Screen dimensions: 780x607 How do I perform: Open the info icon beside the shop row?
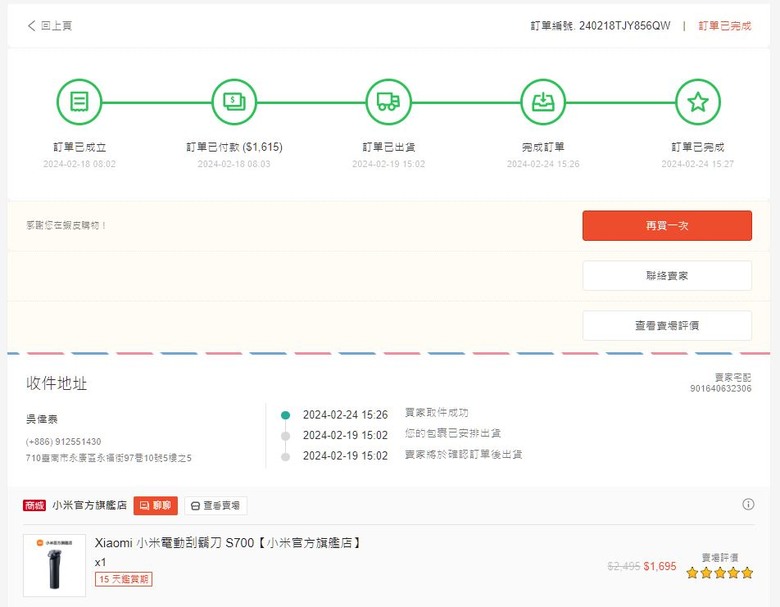coord(748,504)
